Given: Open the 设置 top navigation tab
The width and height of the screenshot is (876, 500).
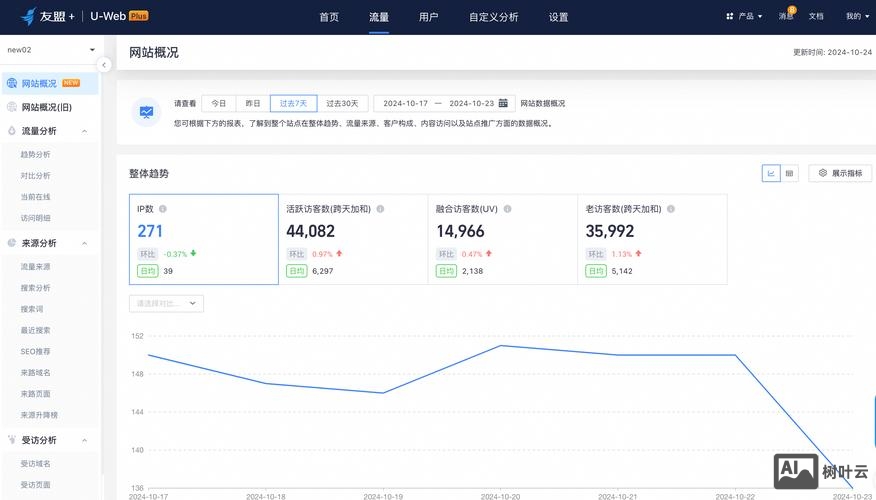Looking at the screenshot, I should [x=558, y=17].
